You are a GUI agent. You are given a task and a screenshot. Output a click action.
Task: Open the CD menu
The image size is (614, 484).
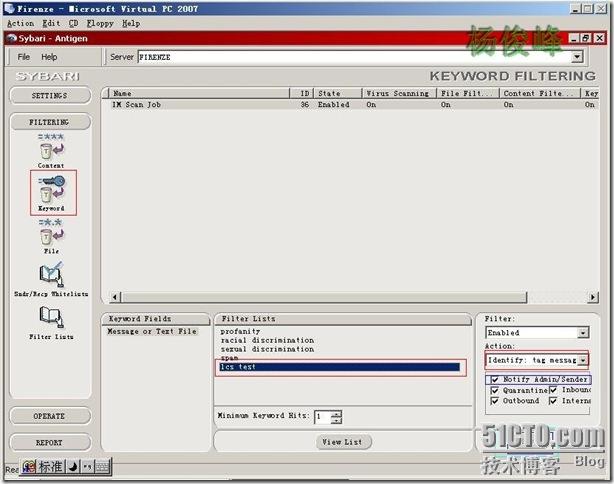tap(73, 23)
